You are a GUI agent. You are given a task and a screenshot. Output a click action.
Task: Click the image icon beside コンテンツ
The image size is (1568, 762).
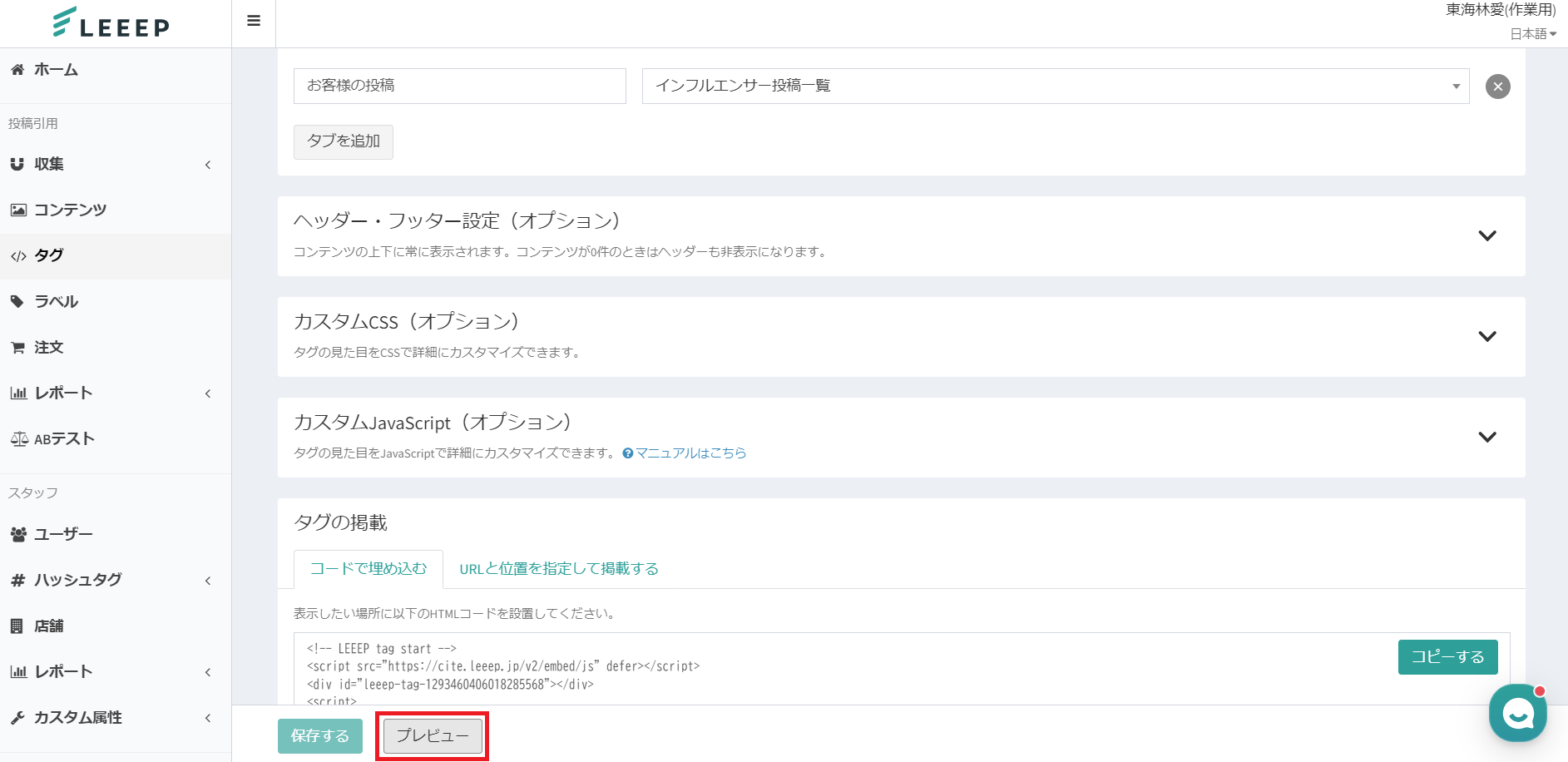18,210
